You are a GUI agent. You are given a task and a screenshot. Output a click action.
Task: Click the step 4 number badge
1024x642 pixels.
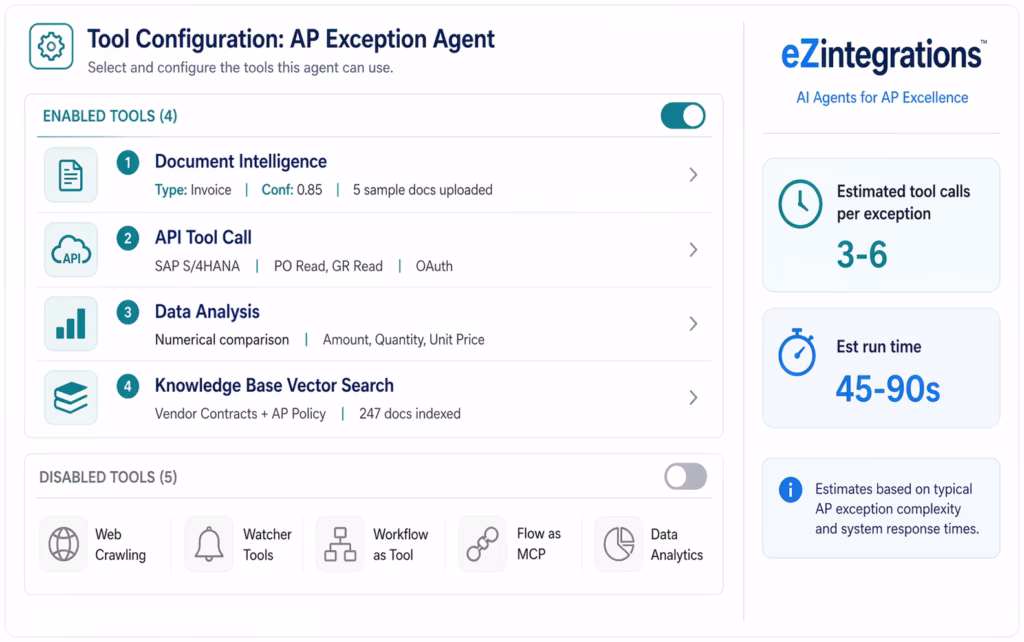(128, 386)
